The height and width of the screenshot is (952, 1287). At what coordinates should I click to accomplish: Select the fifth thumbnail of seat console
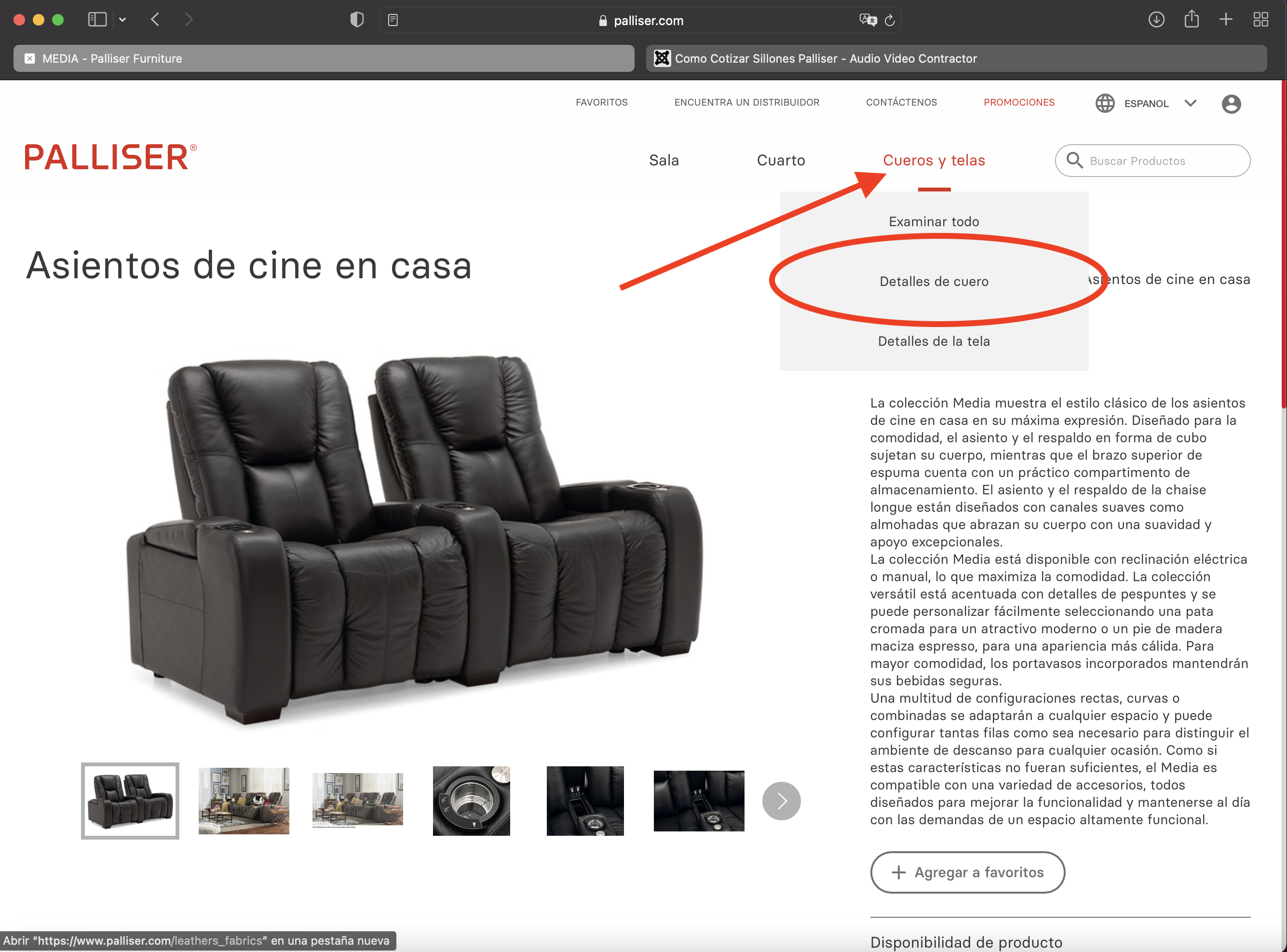(585, 801)
